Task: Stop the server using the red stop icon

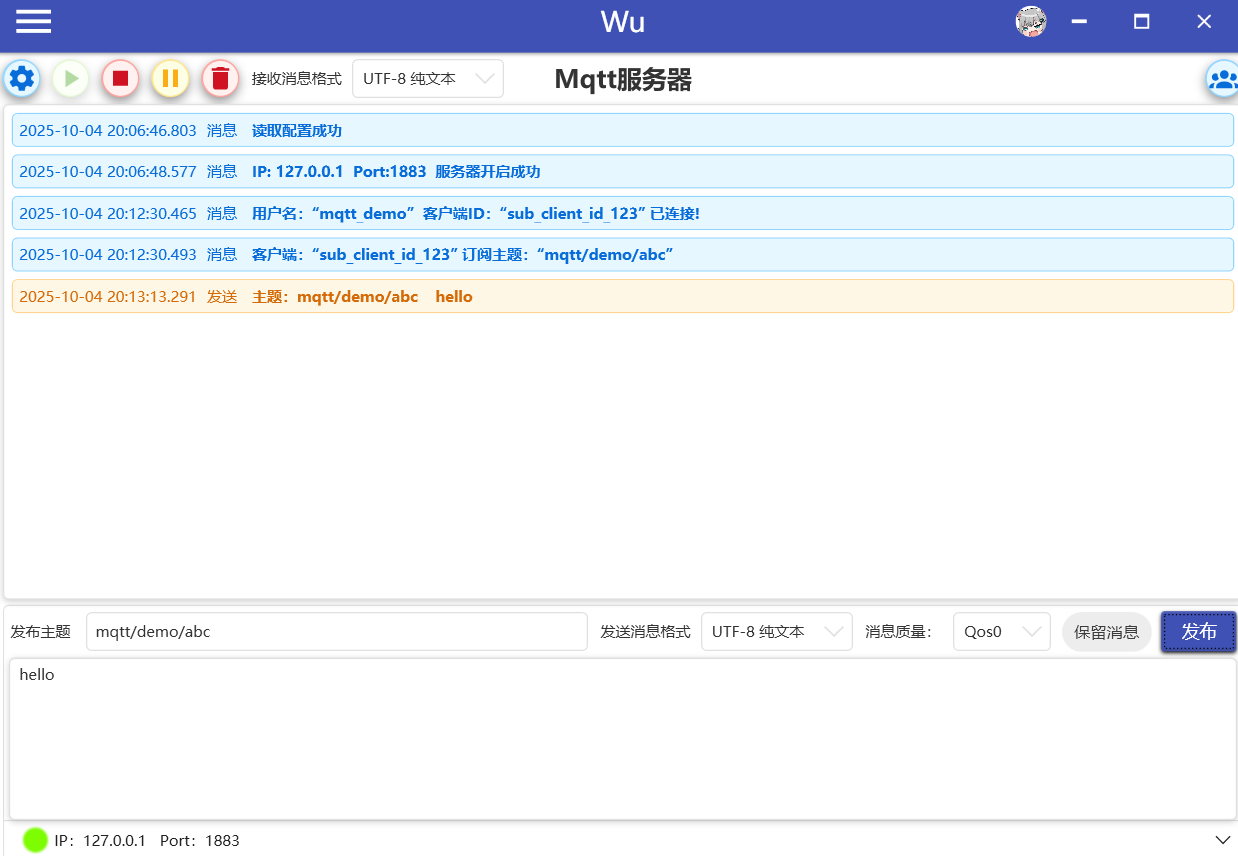Action: point(120,78)
